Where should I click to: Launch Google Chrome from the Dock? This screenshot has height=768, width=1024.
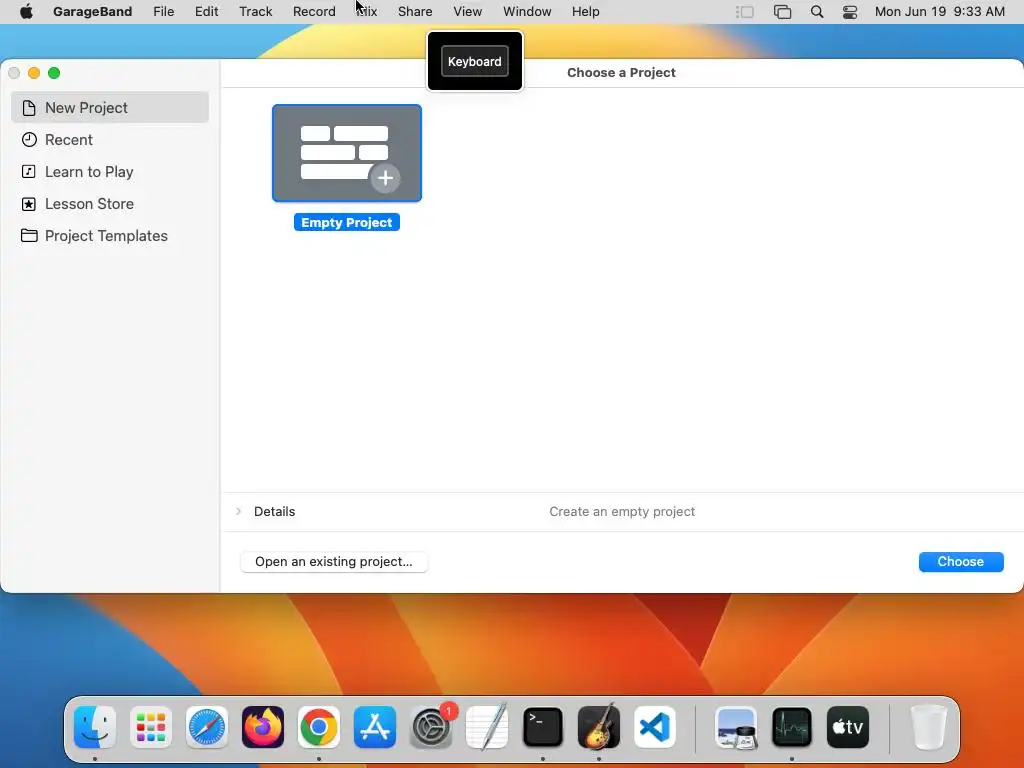click(319, 727)
